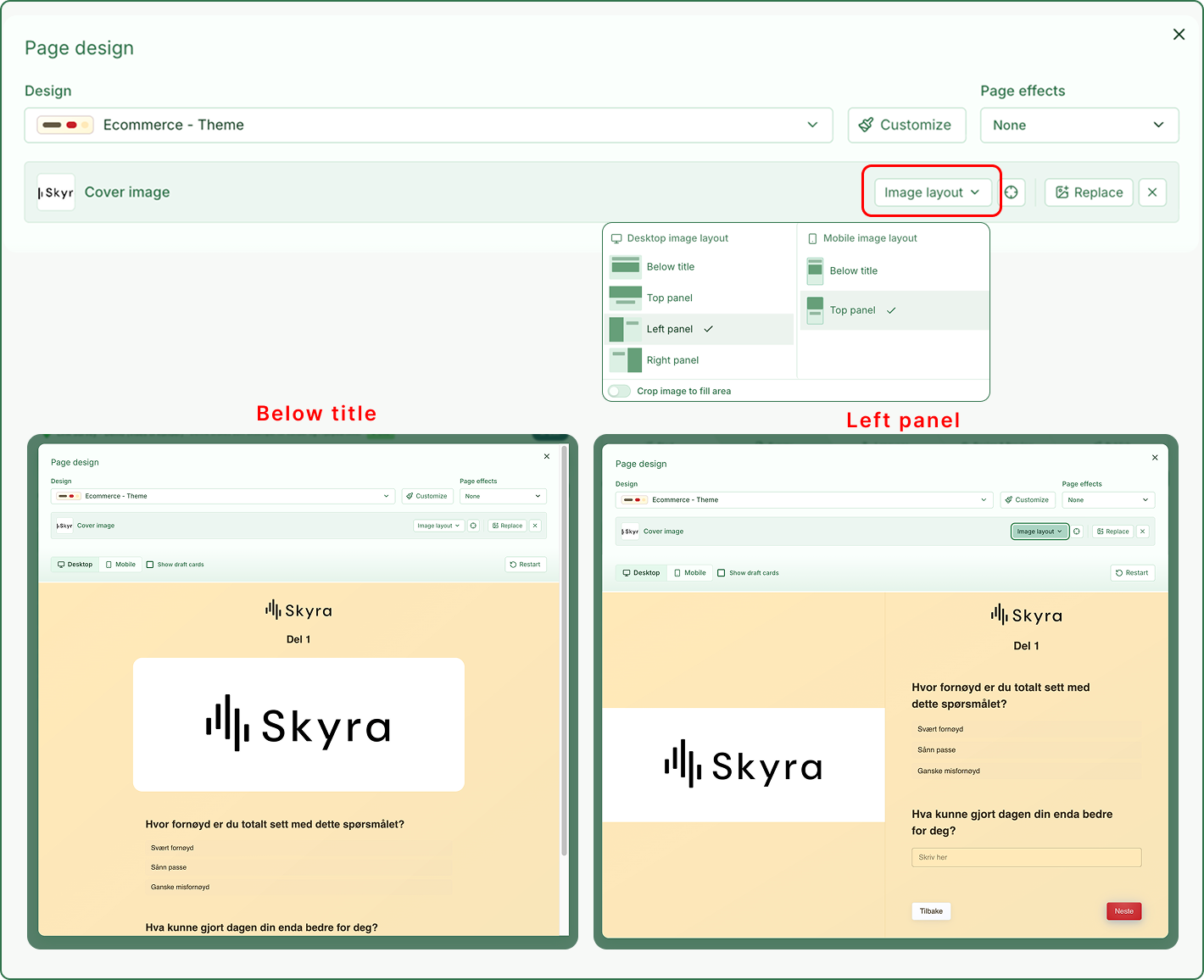Screen dimensions: 1204x980
Task: Choose Sånn passe in Below title preview
Action: point(298,867)
